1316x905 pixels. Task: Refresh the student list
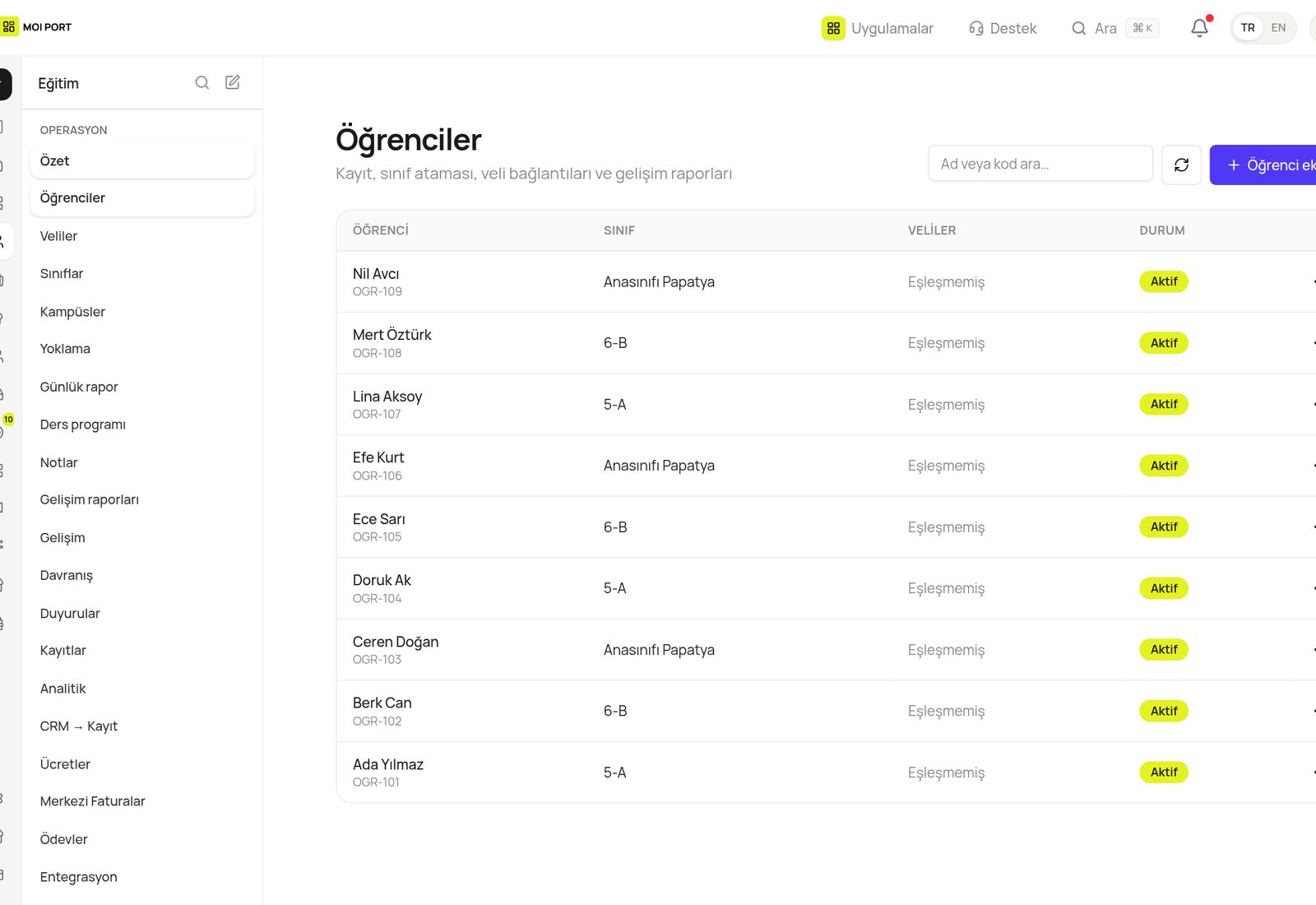(x=1181, y=165)
